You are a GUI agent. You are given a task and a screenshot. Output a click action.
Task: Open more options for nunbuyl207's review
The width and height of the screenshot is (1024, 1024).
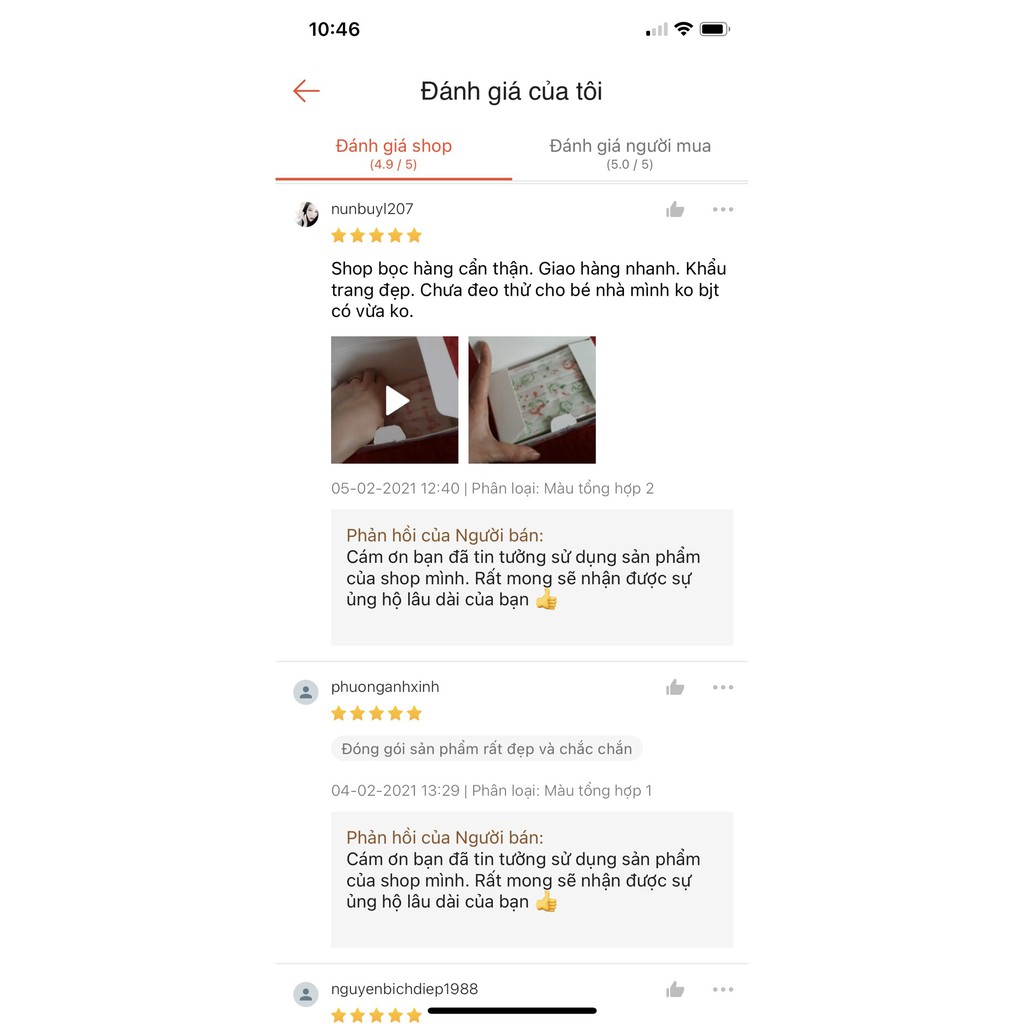722,210
